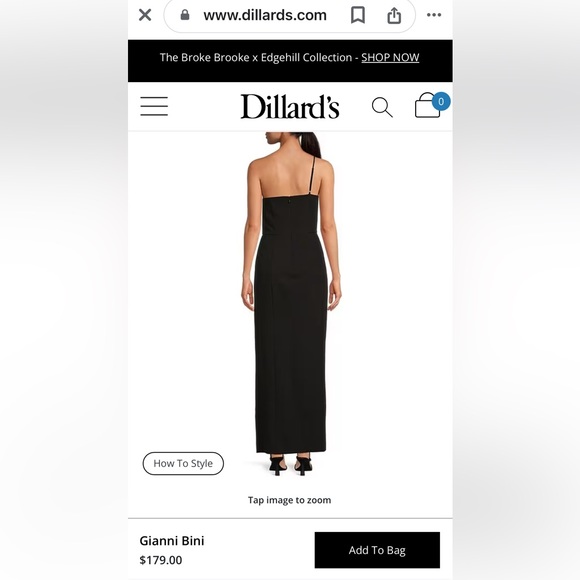
Task: Zoom into the black dress product photo
Action: pyautogui.click(x=291, y=304)
